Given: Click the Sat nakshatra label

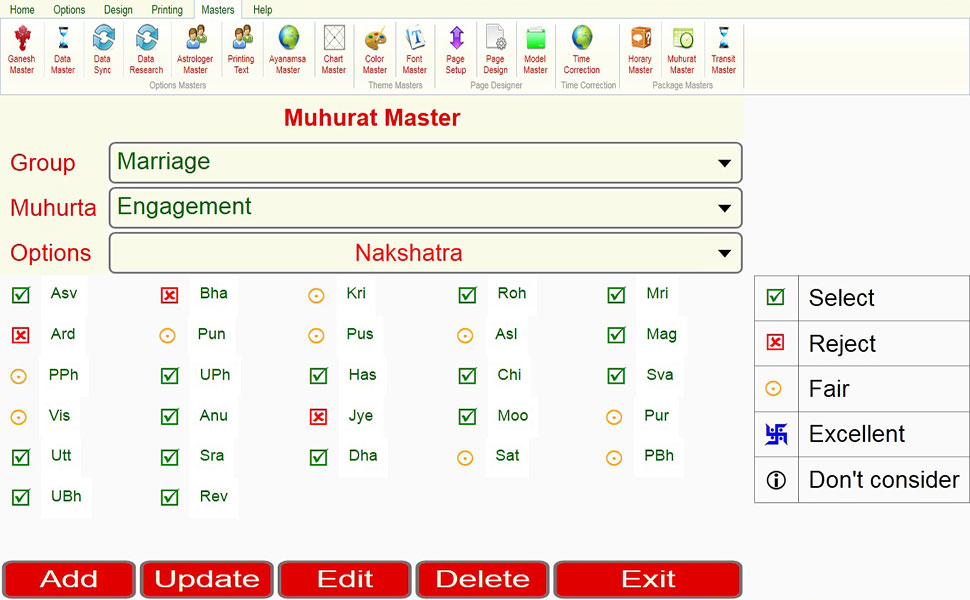Looking at the screenshot, I should pos(507,456).
